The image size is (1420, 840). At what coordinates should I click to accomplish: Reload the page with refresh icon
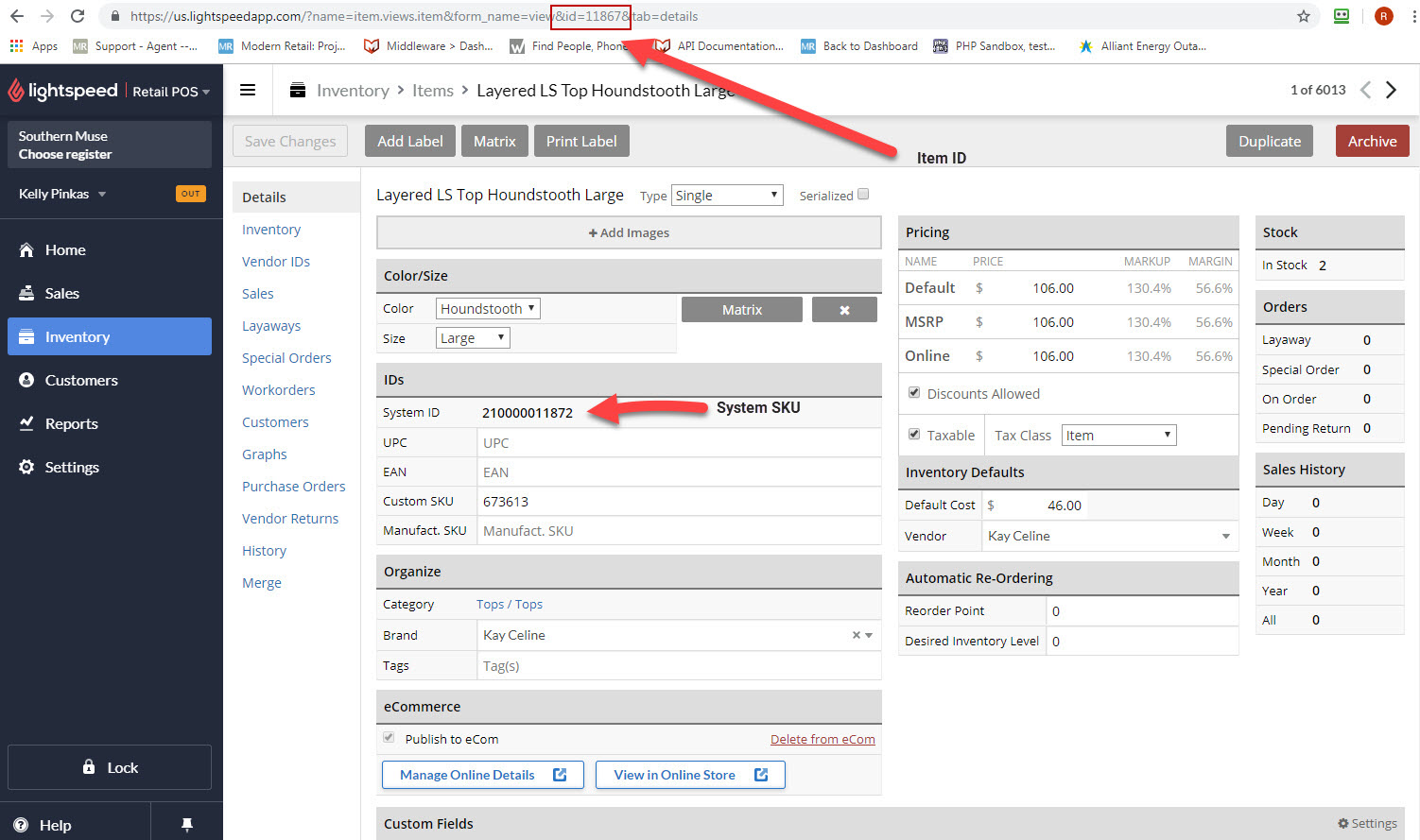click(78, 16)
